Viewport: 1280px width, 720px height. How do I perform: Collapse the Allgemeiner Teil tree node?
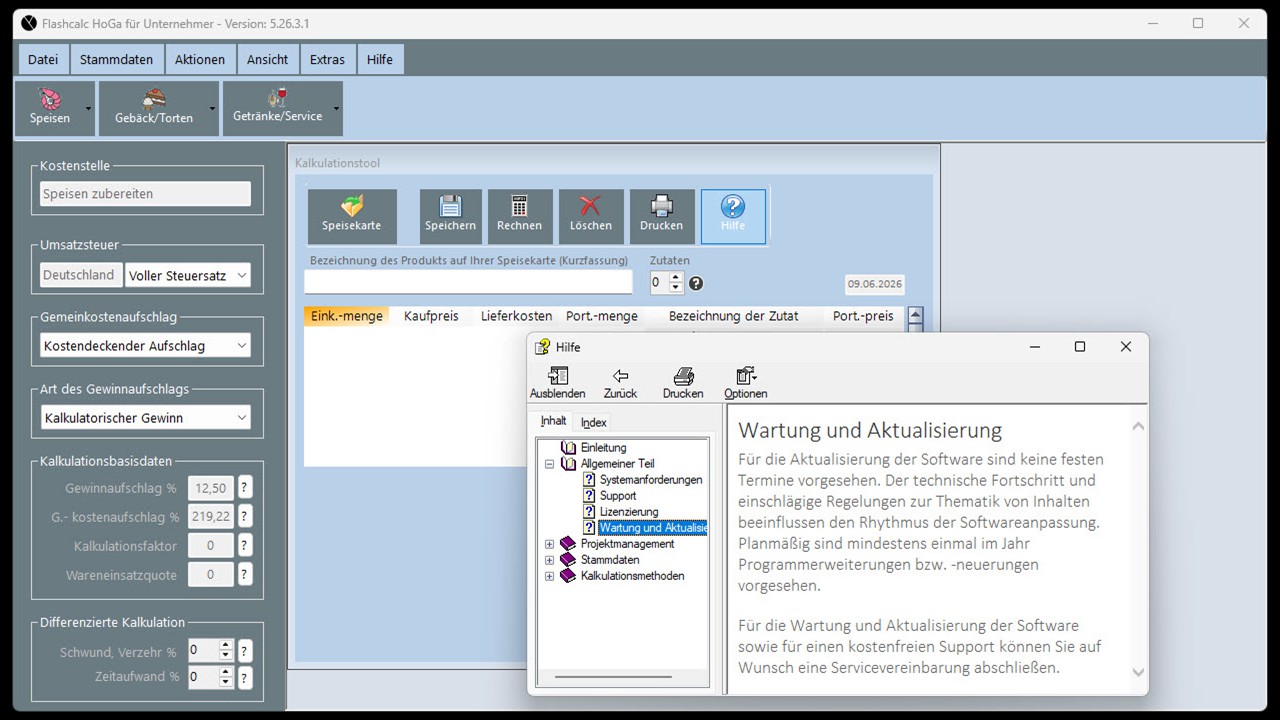pos(549,464)
